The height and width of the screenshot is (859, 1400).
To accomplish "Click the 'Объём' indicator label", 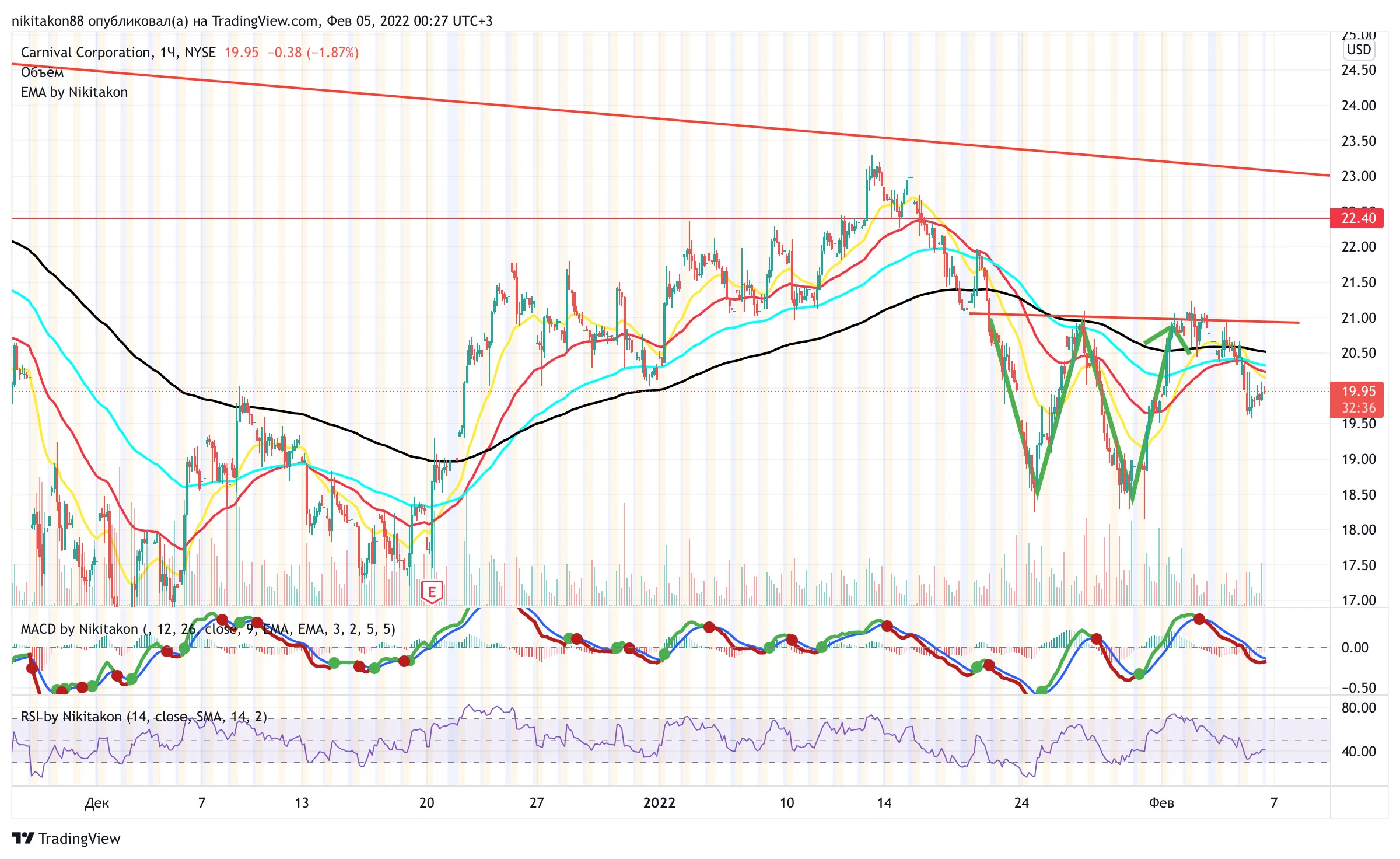I will pos(43,72).
